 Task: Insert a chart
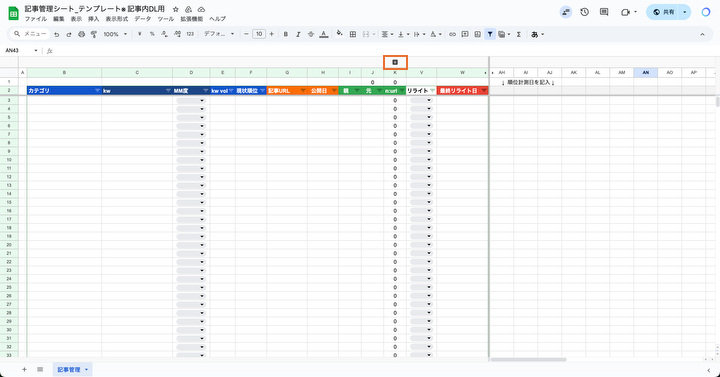click(478, 34)
